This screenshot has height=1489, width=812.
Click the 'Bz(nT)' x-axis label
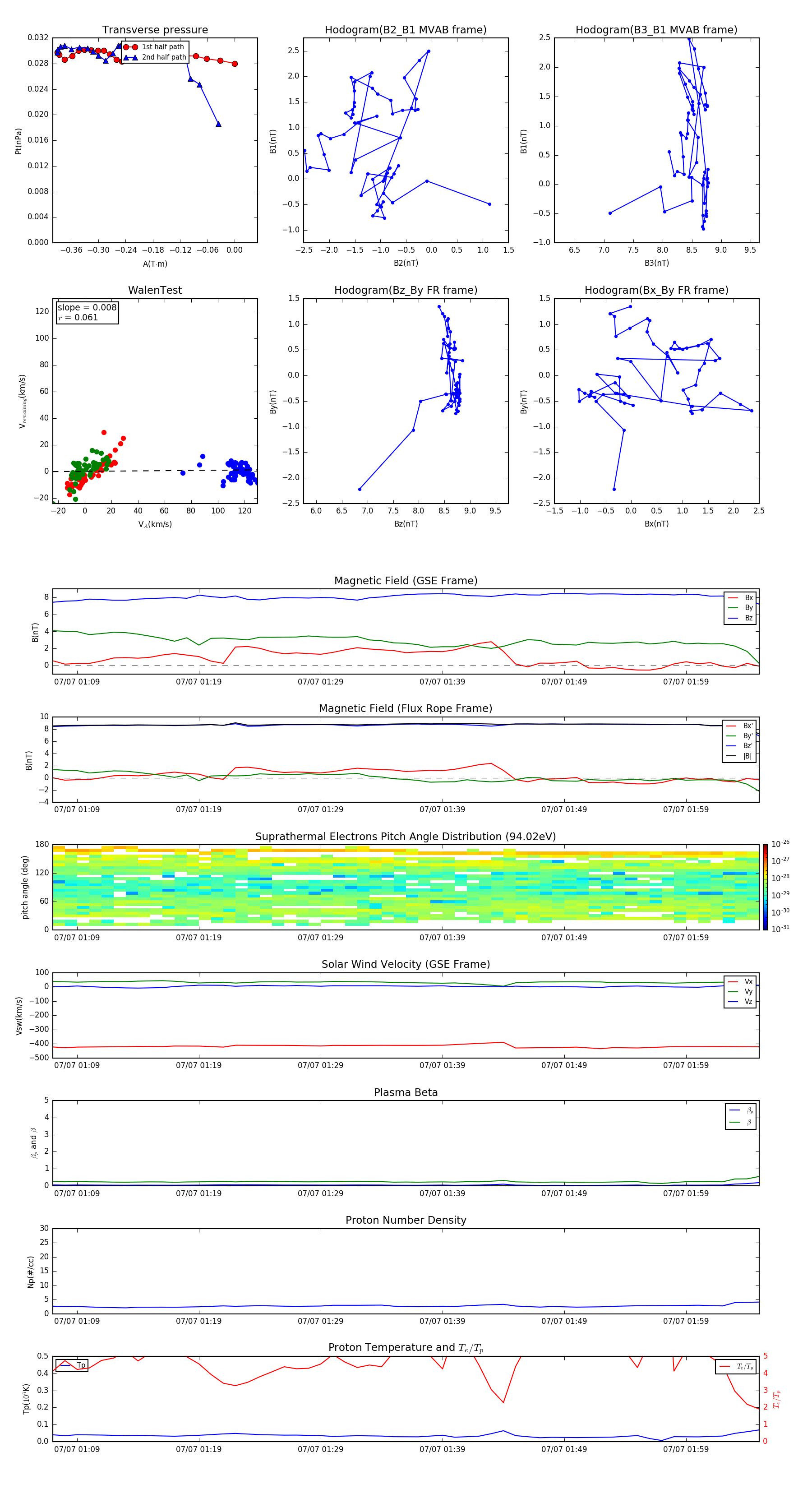point(406,524)
